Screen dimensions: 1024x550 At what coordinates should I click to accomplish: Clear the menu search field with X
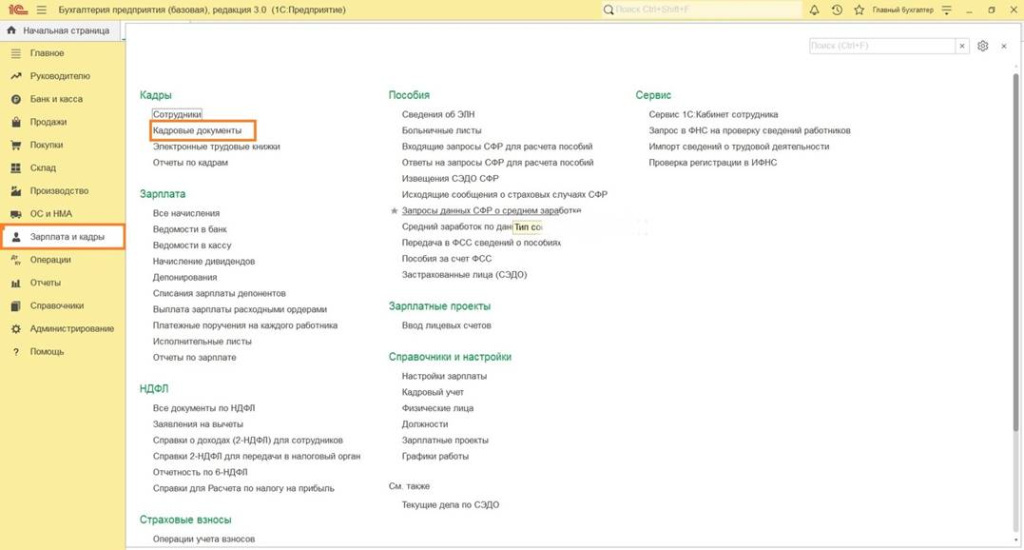coord(962,46)
